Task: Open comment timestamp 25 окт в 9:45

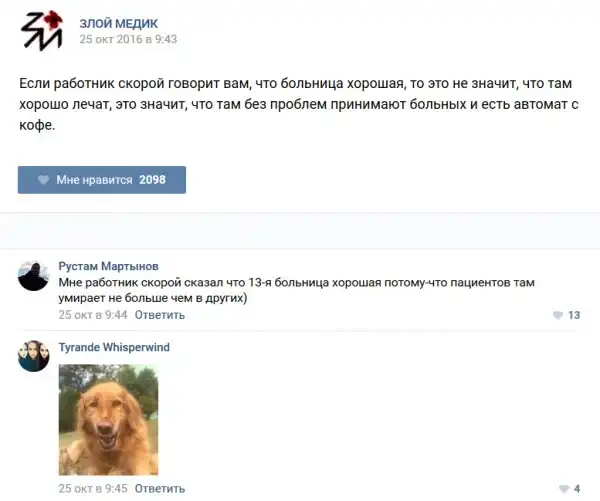Action: click(93, 488)
